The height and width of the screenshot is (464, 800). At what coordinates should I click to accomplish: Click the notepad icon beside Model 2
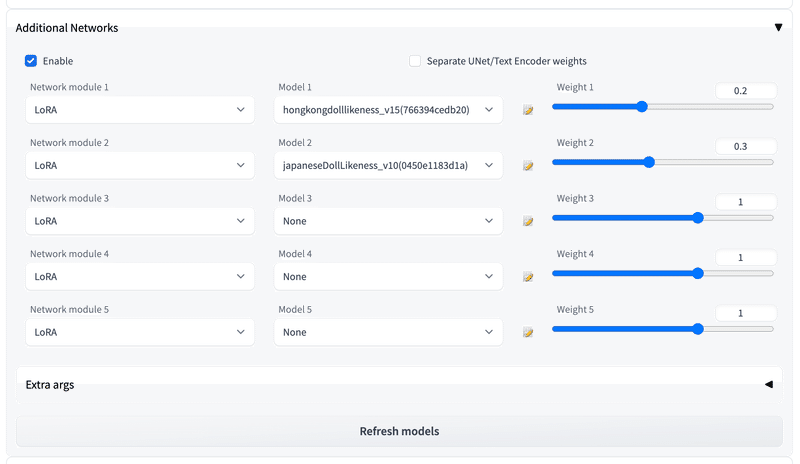(x=528, y=166)
